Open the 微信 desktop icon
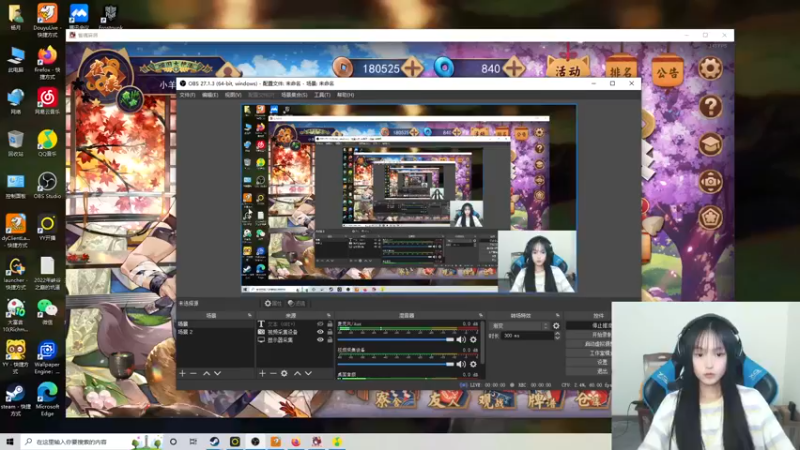 click(x=47, y=312)
